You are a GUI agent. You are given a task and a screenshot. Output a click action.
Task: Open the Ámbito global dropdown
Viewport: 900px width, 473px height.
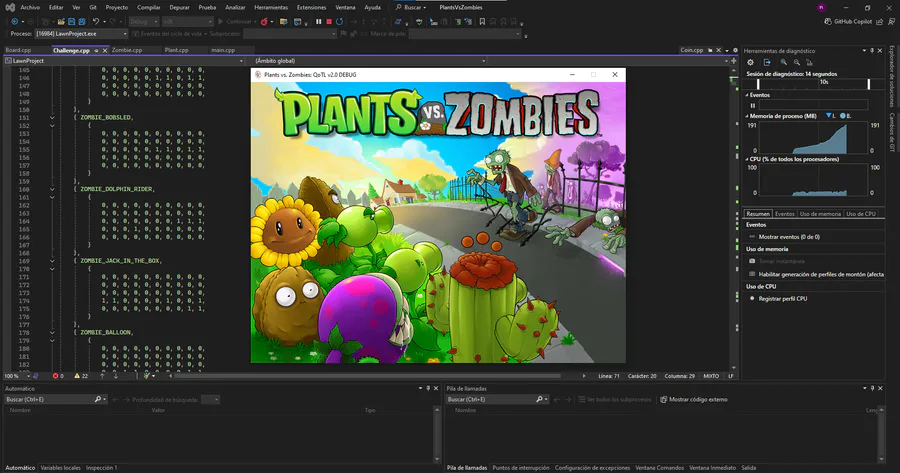click(370, 60)
